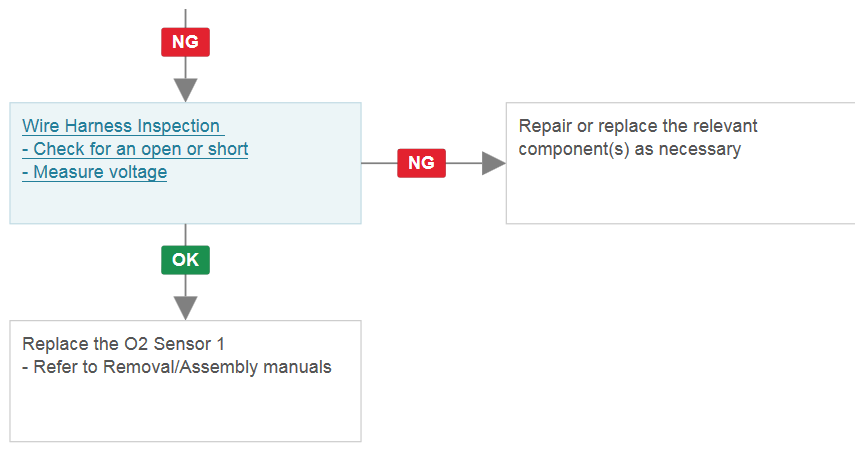864x452 pixels.
Task: Click the line between OK badge and its arrowhead
Action: [x=185, y=286]
